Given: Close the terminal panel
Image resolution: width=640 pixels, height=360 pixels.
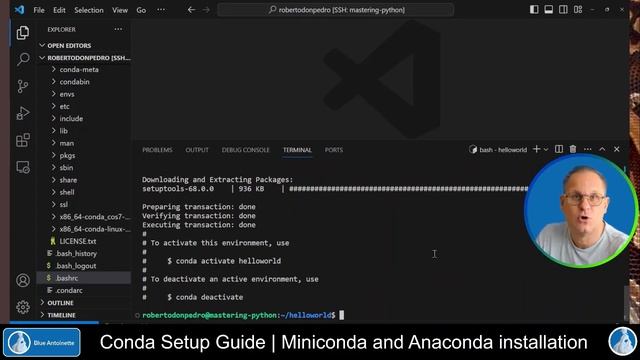Looking at the screenshot, I should [617, 149].
